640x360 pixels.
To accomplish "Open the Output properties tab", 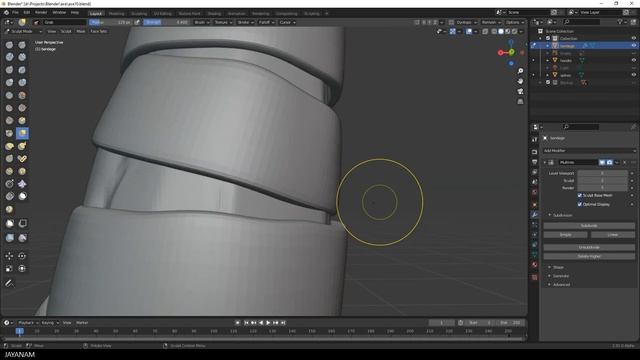I will (535, 162).
